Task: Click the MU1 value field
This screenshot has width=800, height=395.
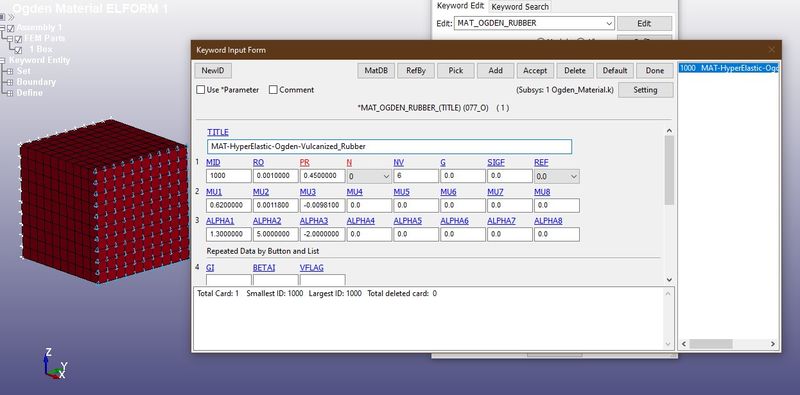Action: 229,205
